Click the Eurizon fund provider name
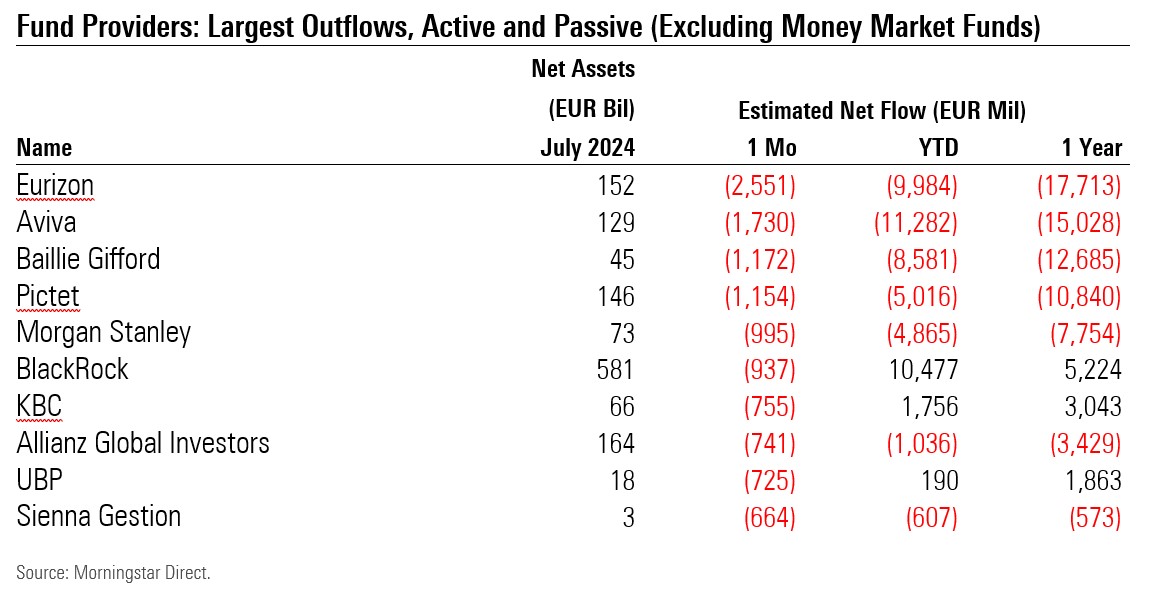Viewport: 1157px width, 611px height. (55, 185)
